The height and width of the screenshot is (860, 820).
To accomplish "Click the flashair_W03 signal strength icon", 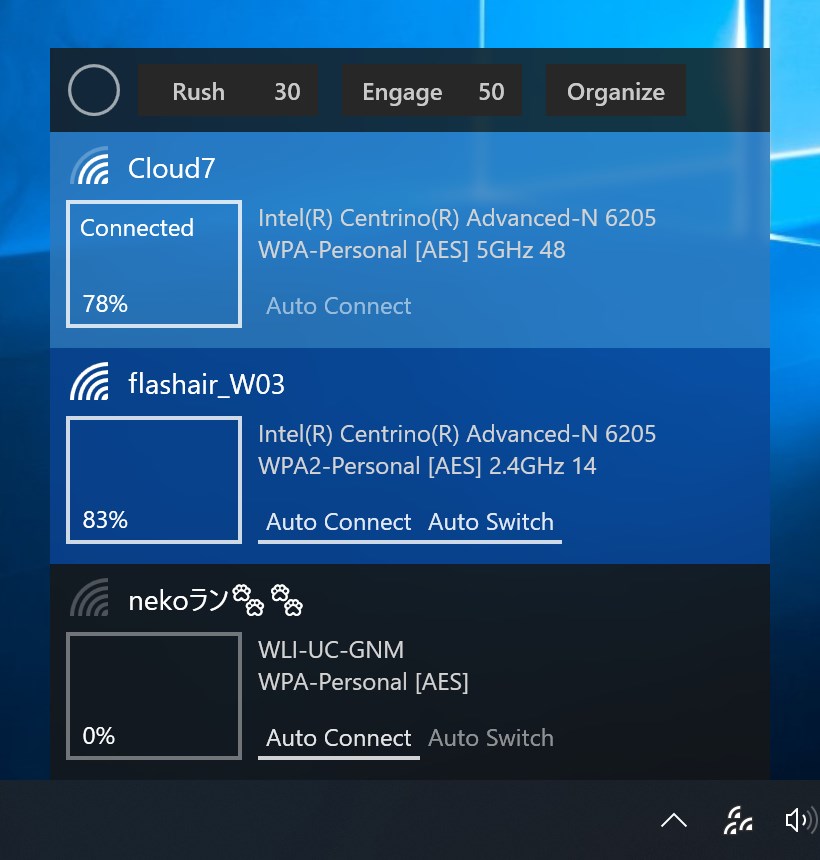I will tap(89, 381).
